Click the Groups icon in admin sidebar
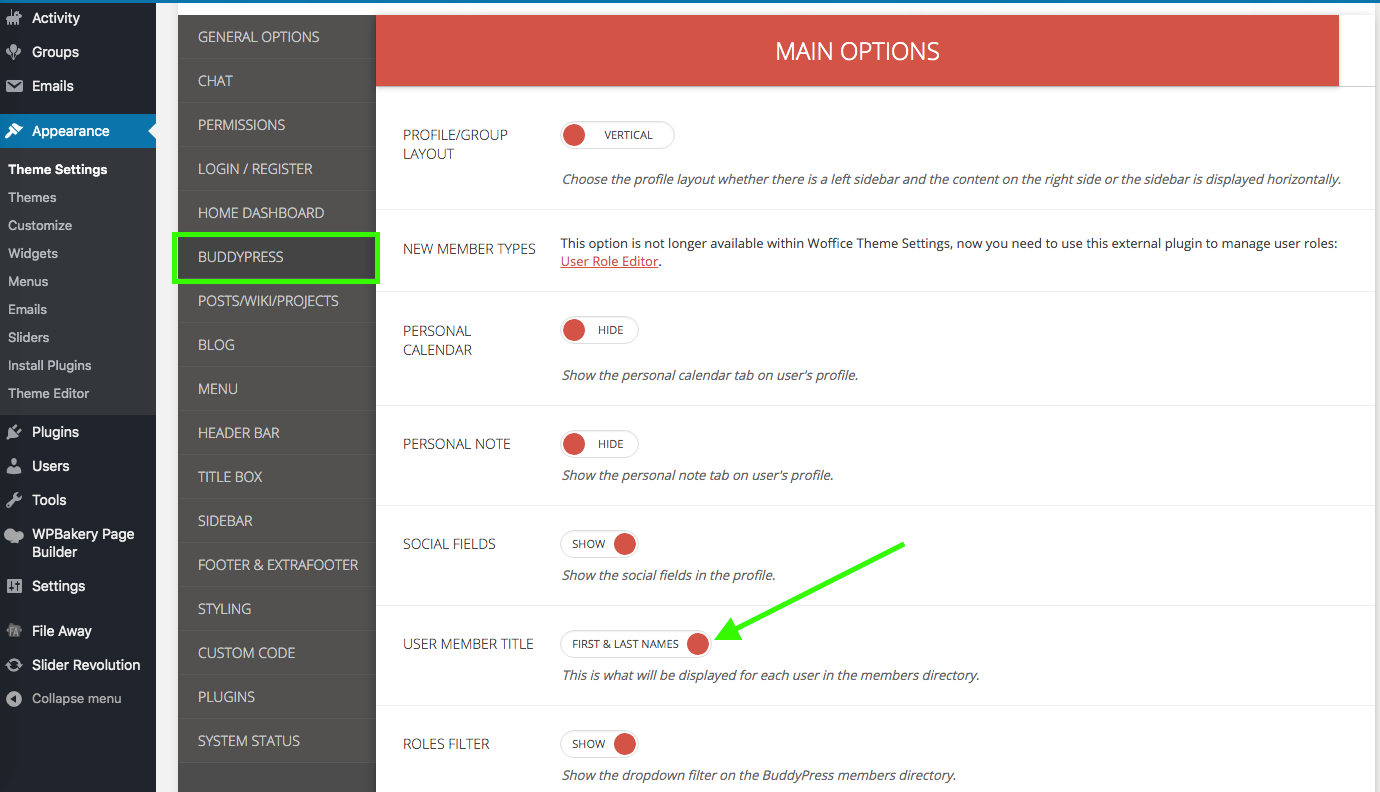Image resolution: width=1380 pixels, height=792 pixels. point(14,52)
